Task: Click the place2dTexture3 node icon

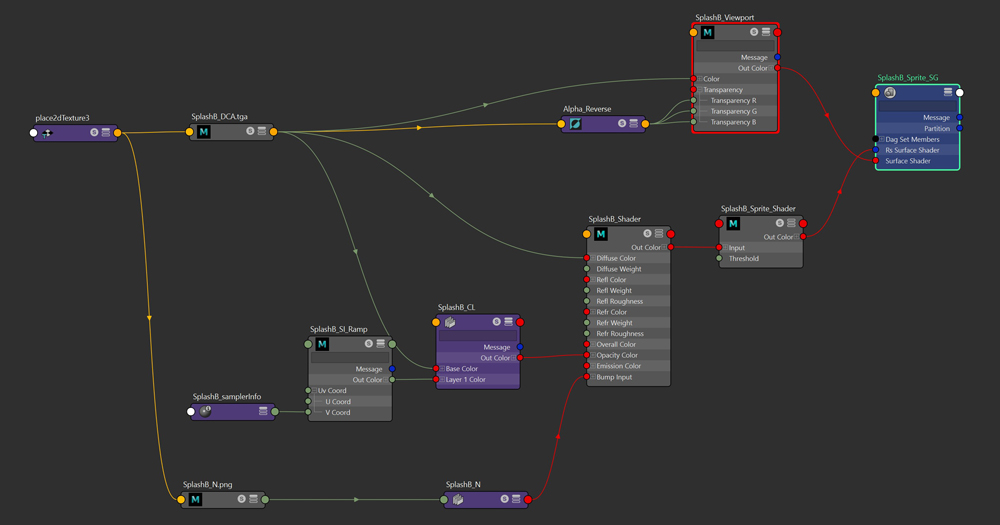Action: [46, 133]
